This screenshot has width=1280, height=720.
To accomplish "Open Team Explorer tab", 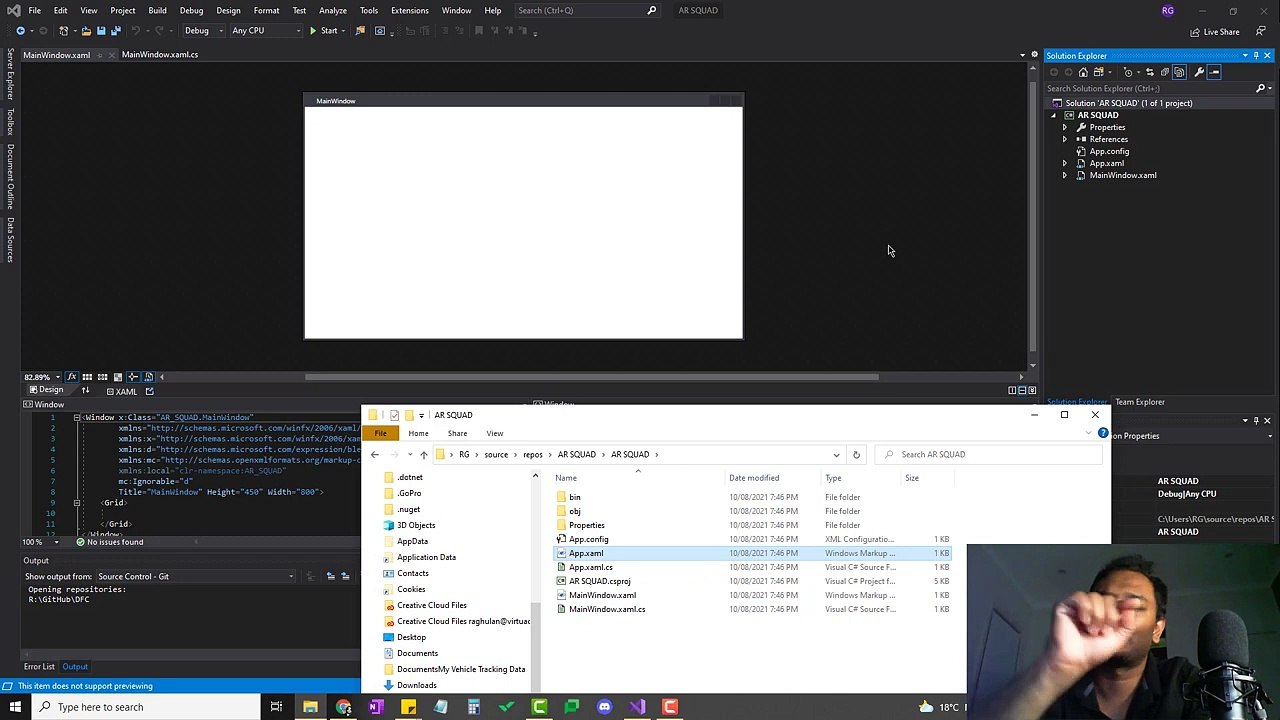I will click(1140, 402).
